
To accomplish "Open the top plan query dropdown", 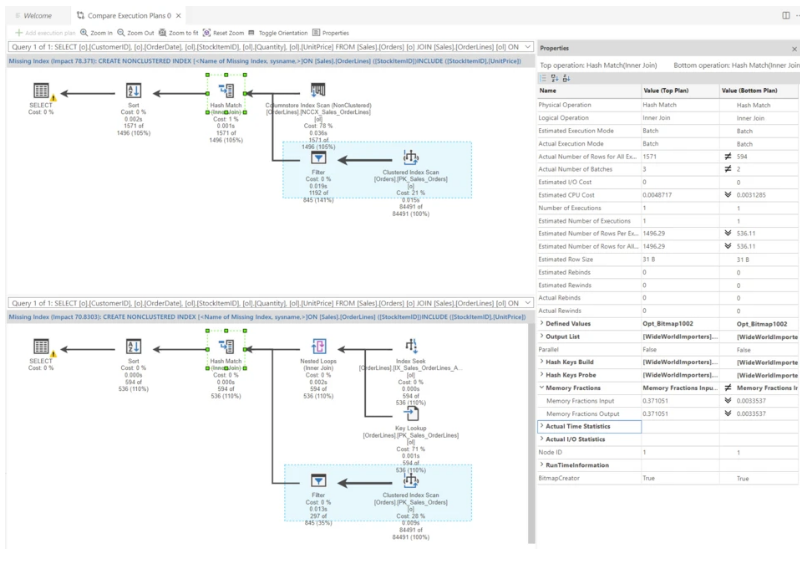I will pyautogui.click(x=528, y=47).
